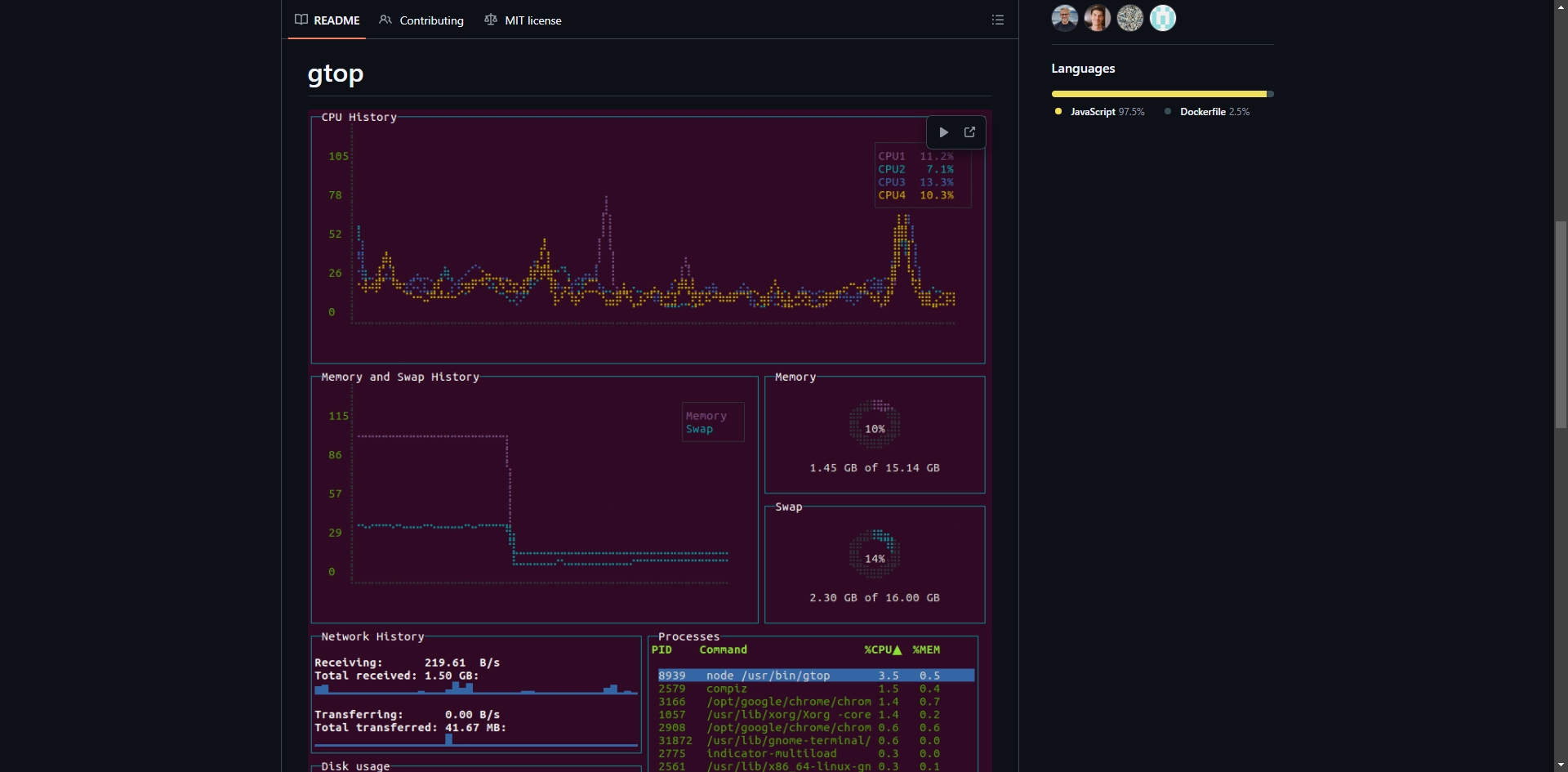Click the page vertical scrollbar thumb

pyautogui.click(x=1561, y=324)
